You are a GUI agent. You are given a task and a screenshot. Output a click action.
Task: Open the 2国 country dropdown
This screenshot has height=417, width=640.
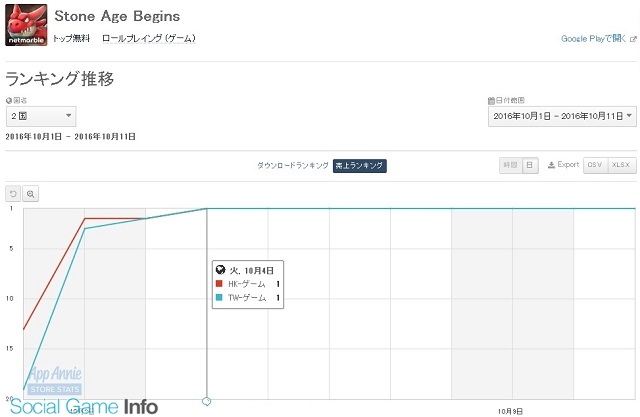point(41,116)
